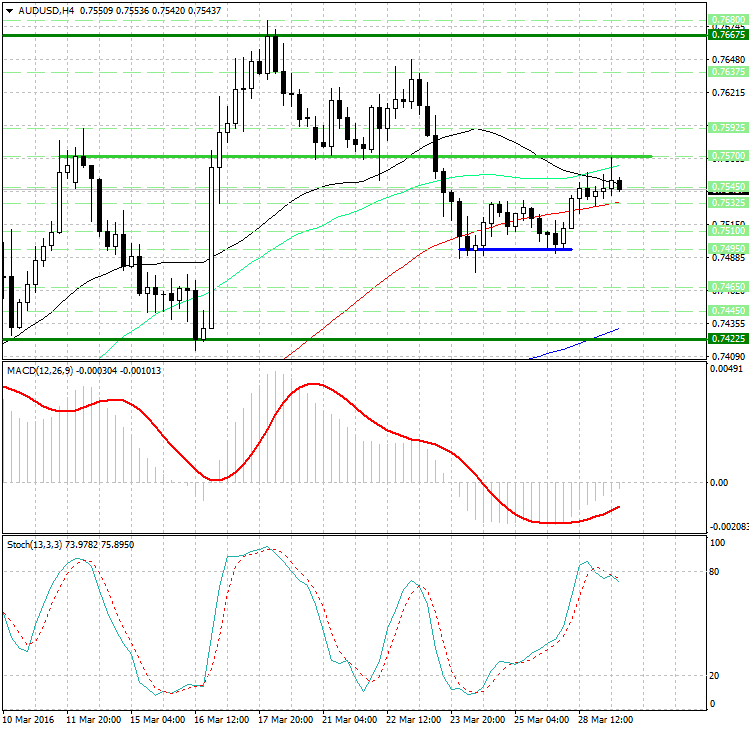Select the 28 Mar 12:00 date label
The image size is (749, 731).
(x=606, y=720)
